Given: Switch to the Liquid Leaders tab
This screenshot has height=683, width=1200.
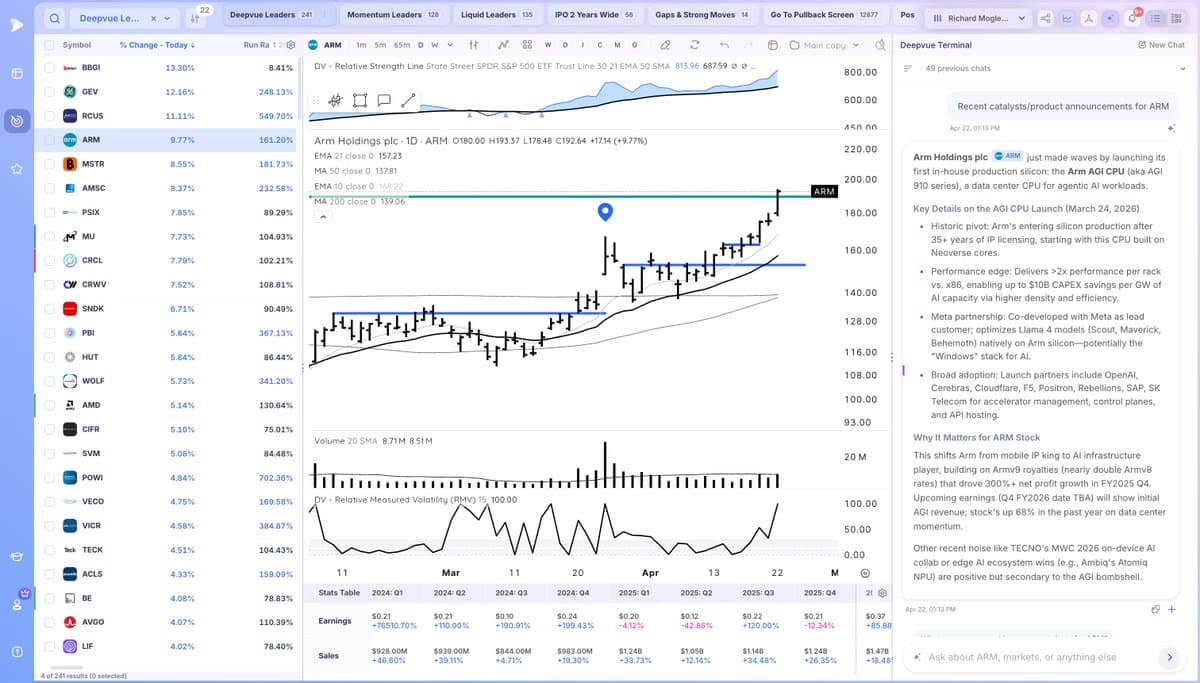Looking at the screenshot, I should coord(496,15).
